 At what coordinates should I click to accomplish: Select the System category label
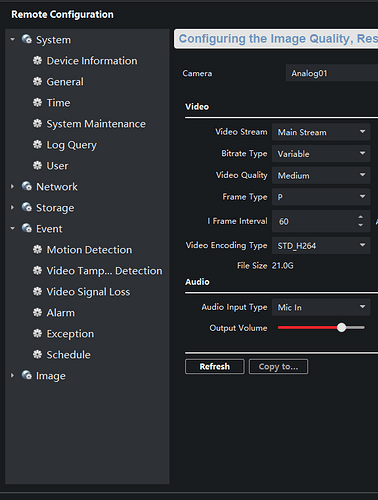click(53, 40)
